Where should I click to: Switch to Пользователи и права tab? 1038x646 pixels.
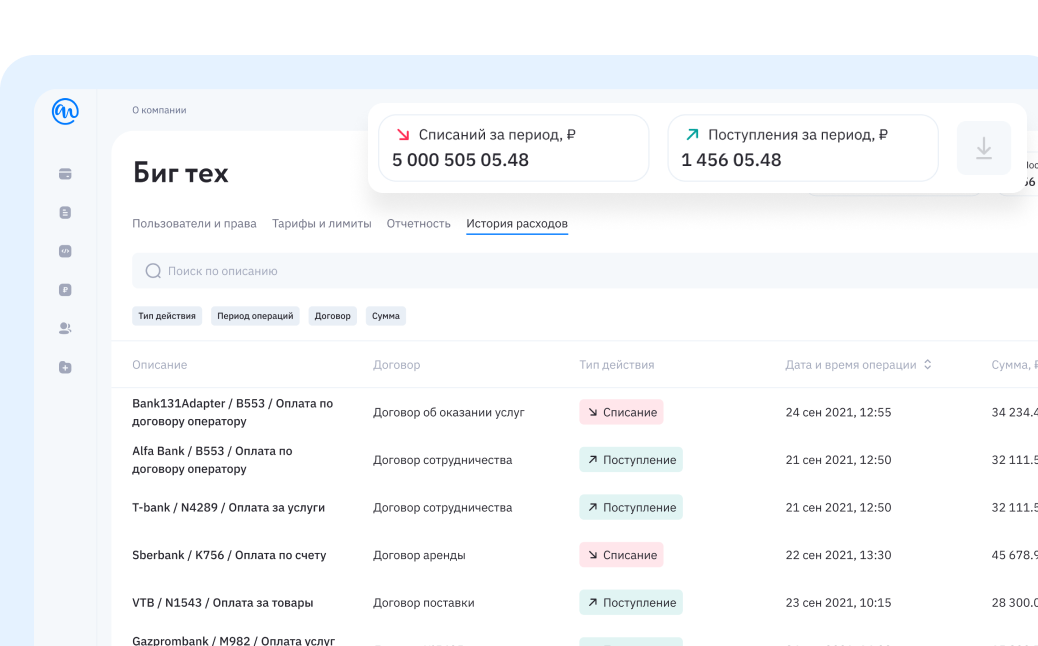click(194, 224)
